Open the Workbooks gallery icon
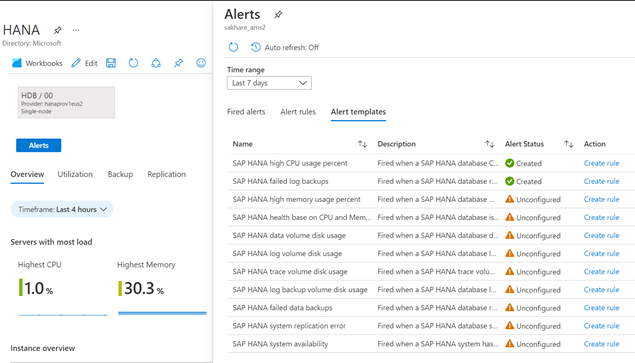The height and width of the screenshot is (363, 635). point(17,63)
